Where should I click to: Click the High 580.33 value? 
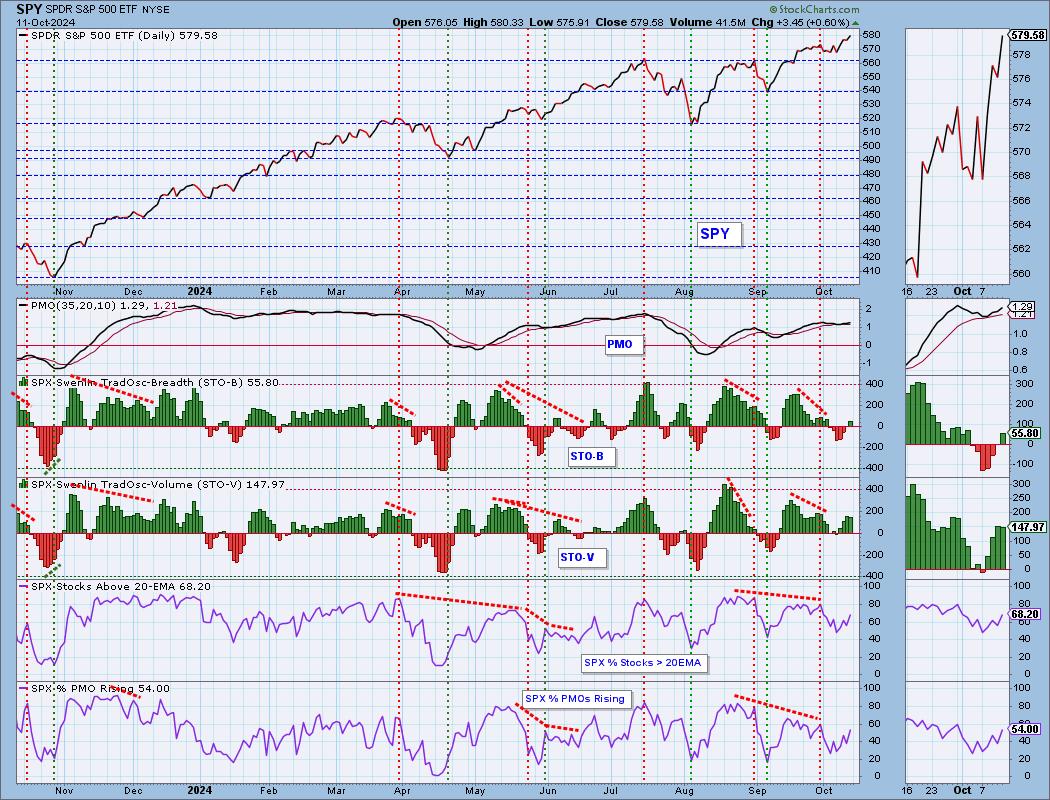493,22
